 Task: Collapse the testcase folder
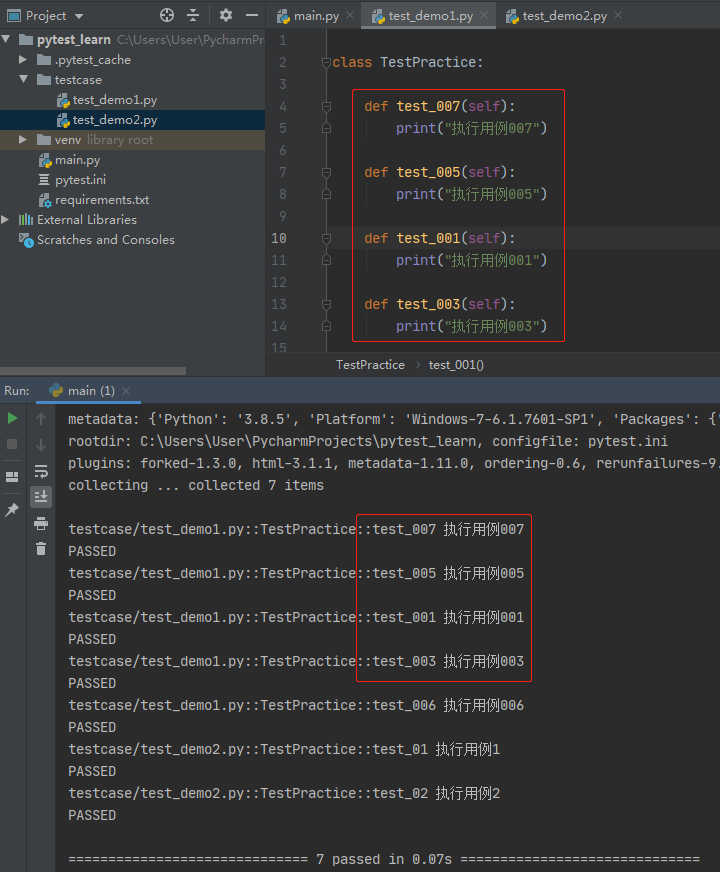[23, 80]
